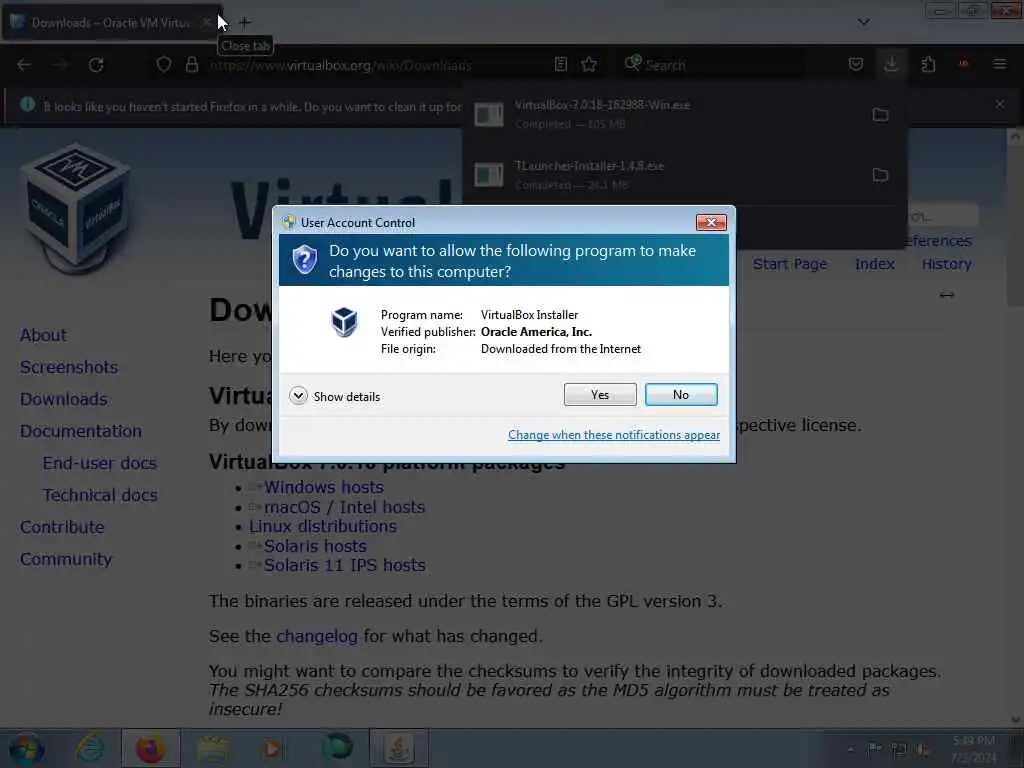The width and height of the screenshot is (1024, 768).
Task: Open Contribute sidebar link
Action: (62, 527)
